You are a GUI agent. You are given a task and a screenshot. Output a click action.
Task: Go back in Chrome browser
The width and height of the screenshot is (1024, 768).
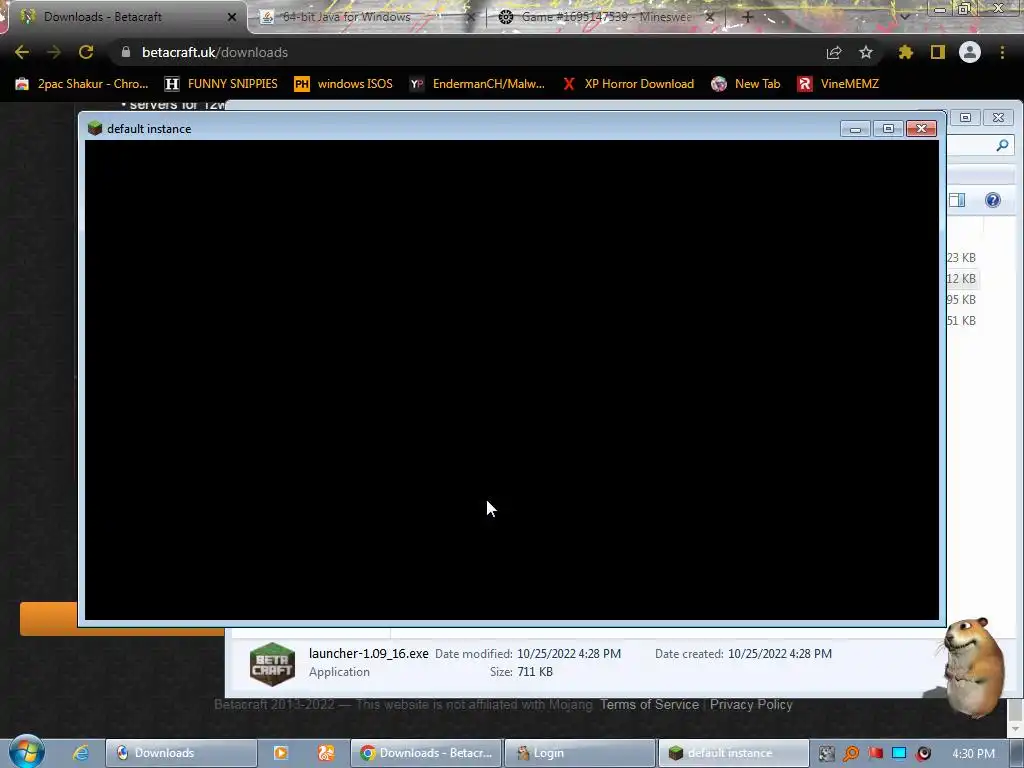[22, 52]
